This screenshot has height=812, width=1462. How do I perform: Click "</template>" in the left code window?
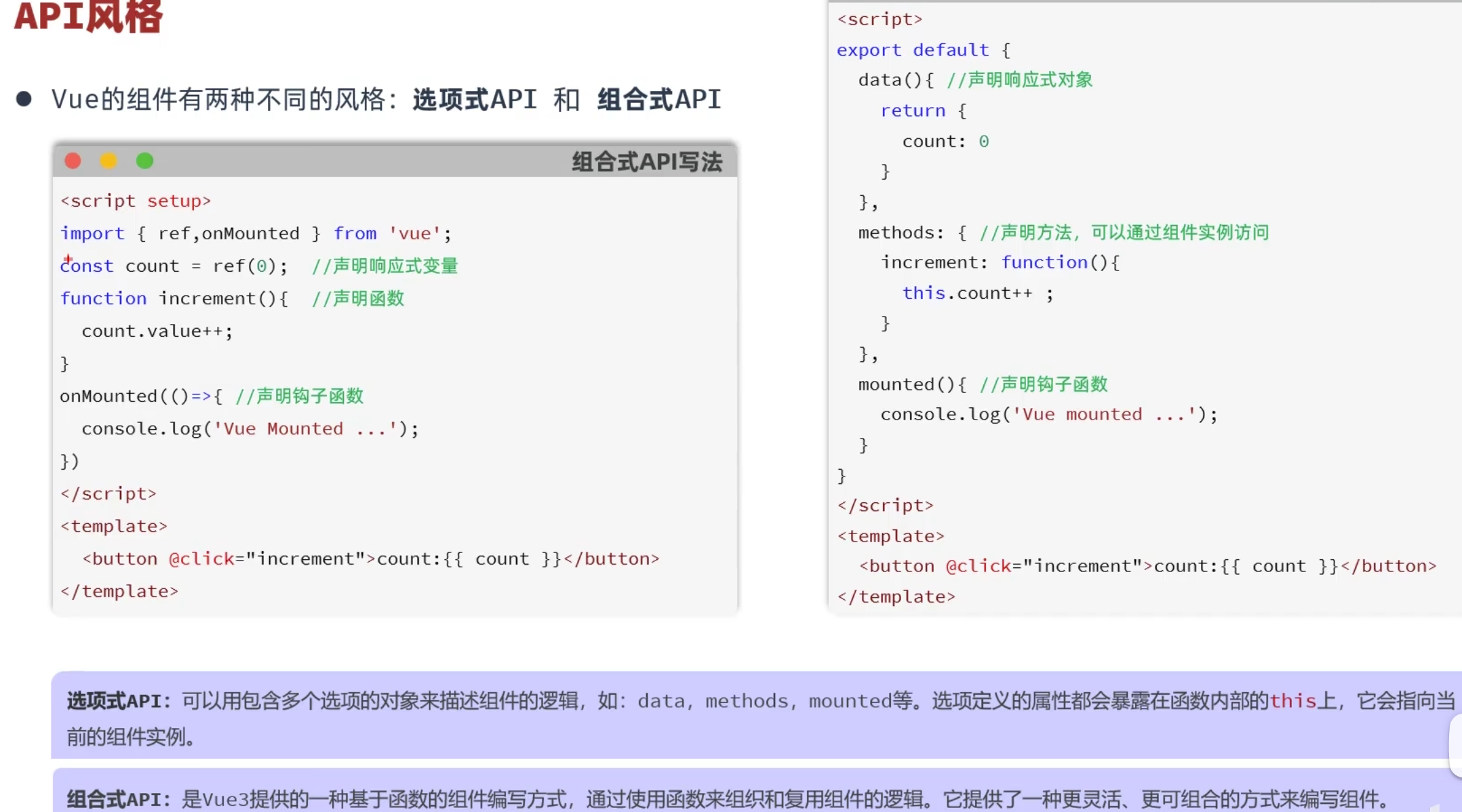coord(119,592)
